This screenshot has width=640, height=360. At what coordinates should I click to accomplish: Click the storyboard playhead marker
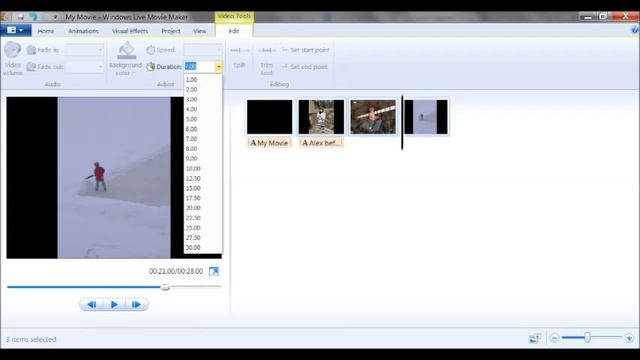(x=402, y=122)
